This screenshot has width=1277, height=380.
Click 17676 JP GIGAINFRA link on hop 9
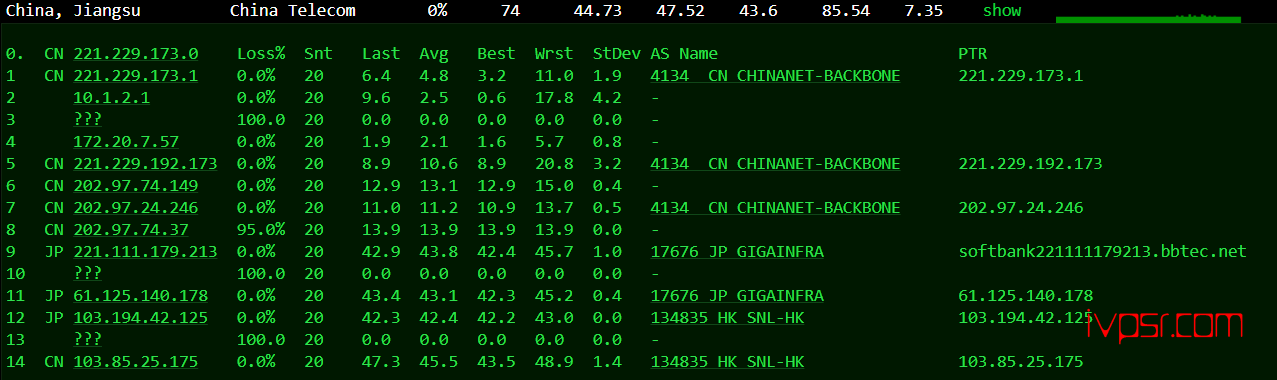click(737, 252)
